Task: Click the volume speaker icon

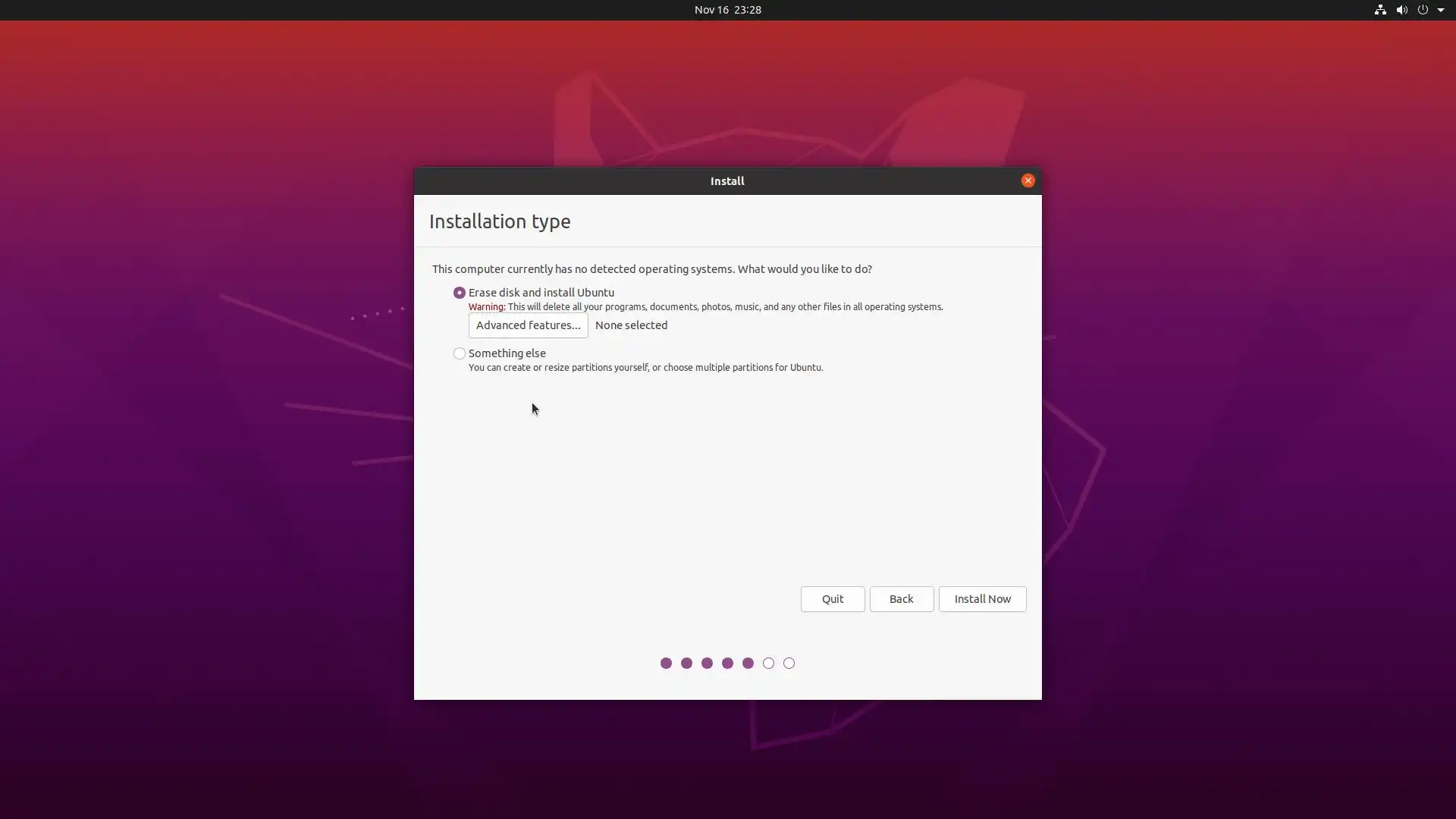Action: [1401, 10]
